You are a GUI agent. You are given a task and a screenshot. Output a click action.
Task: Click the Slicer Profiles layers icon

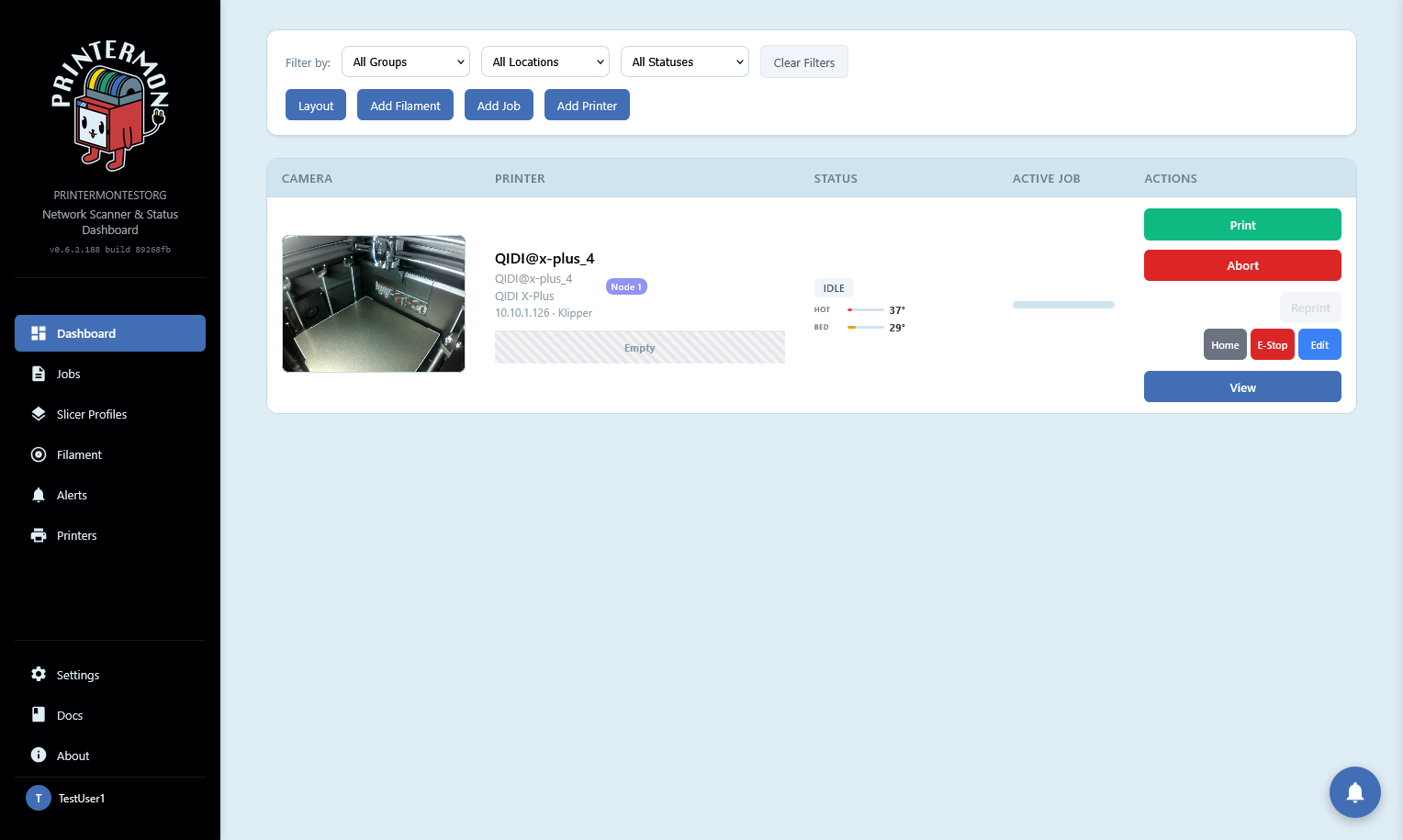coord(39,414)
